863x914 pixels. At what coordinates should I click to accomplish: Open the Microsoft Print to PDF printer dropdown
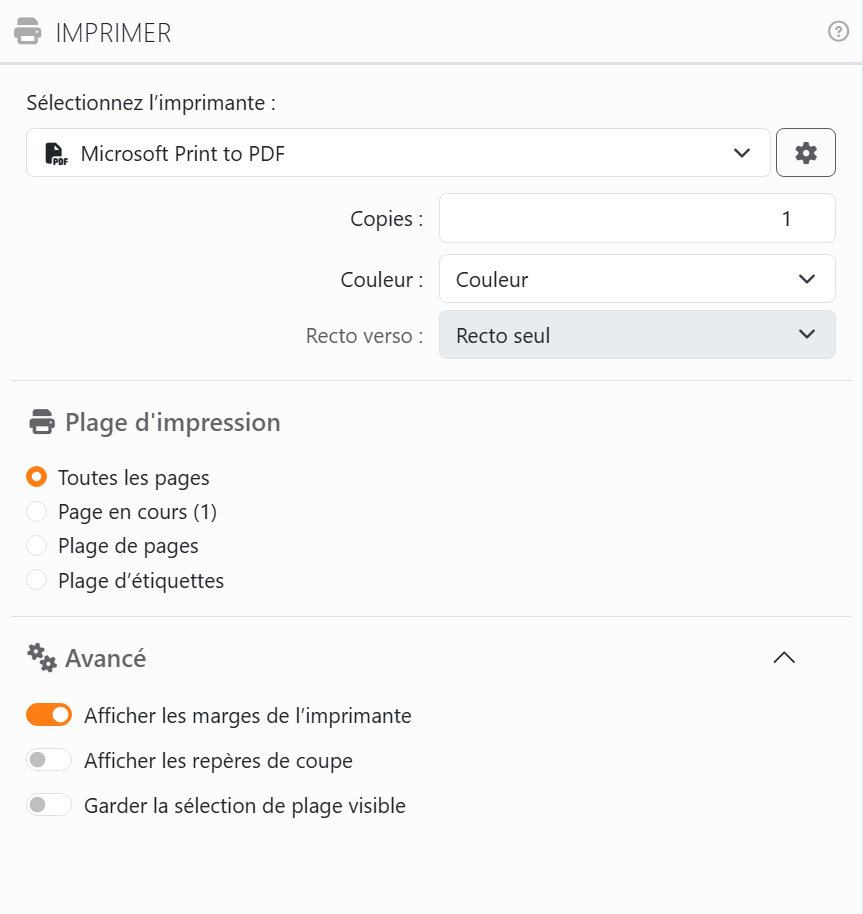[398, 153]
